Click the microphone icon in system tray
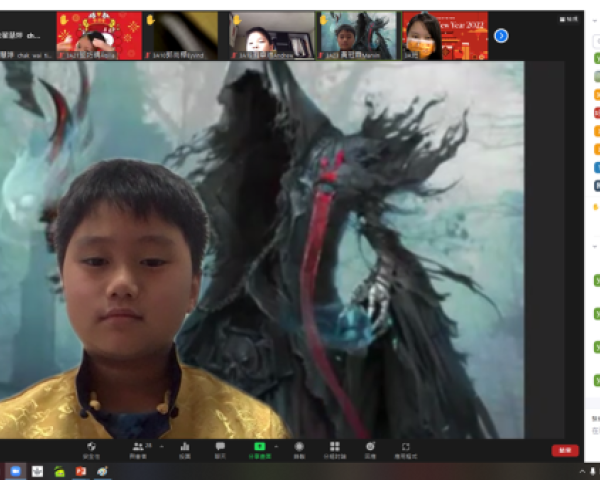 click(x=593, y=471)
